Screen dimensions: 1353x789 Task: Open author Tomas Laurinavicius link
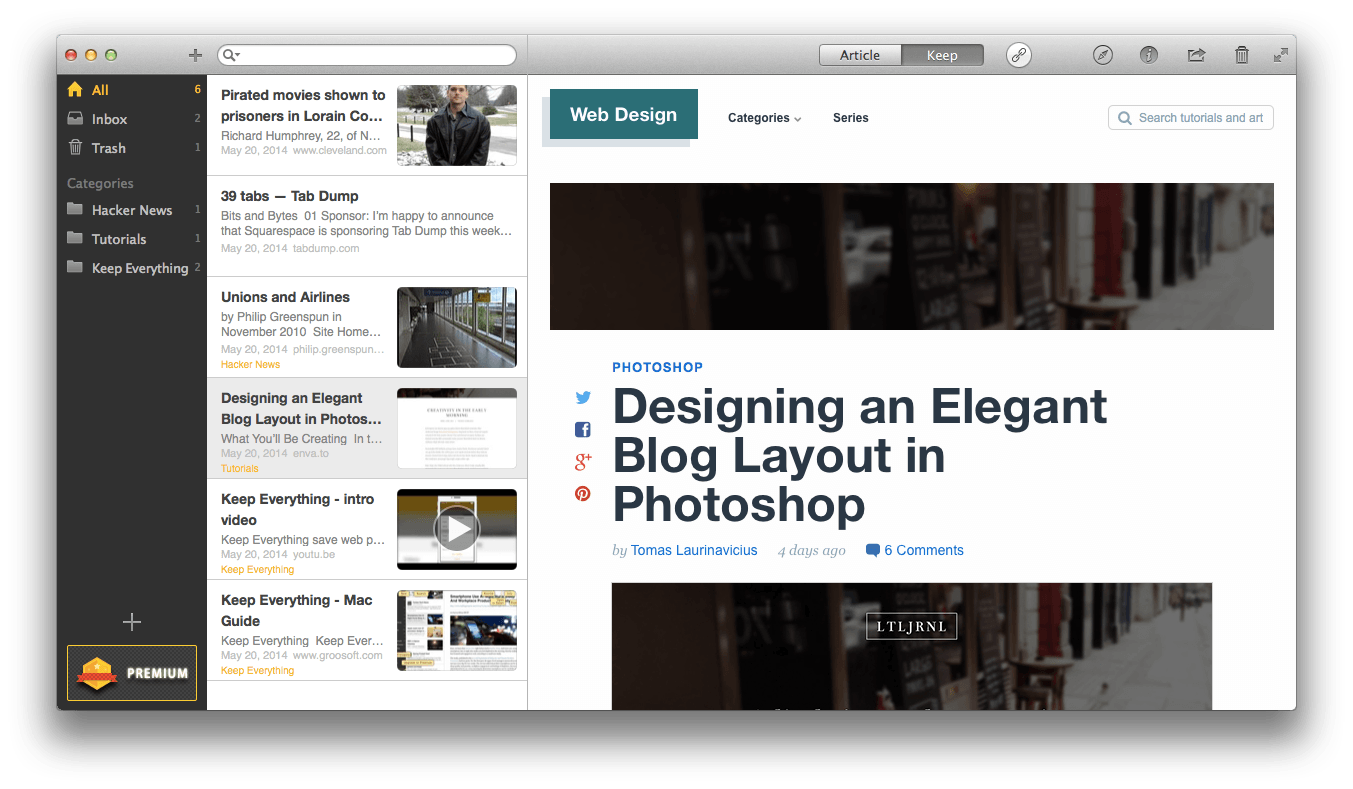pyautogui.click(x=694, y=550)
